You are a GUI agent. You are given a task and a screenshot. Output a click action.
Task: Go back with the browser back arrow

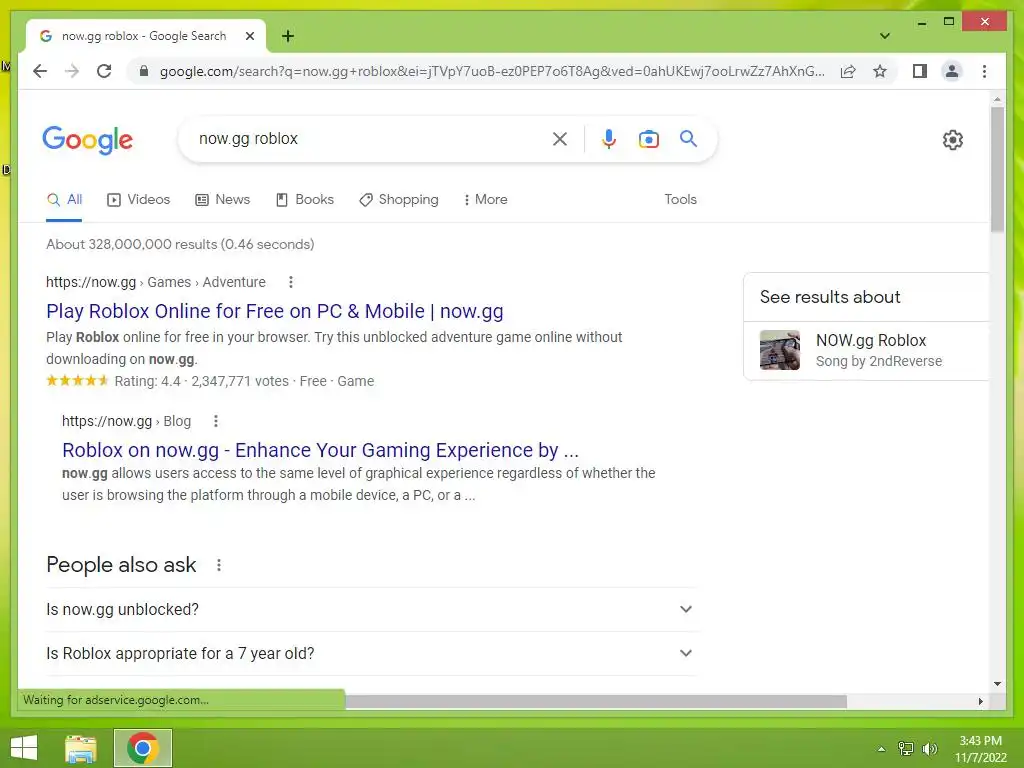coord(40,71)
